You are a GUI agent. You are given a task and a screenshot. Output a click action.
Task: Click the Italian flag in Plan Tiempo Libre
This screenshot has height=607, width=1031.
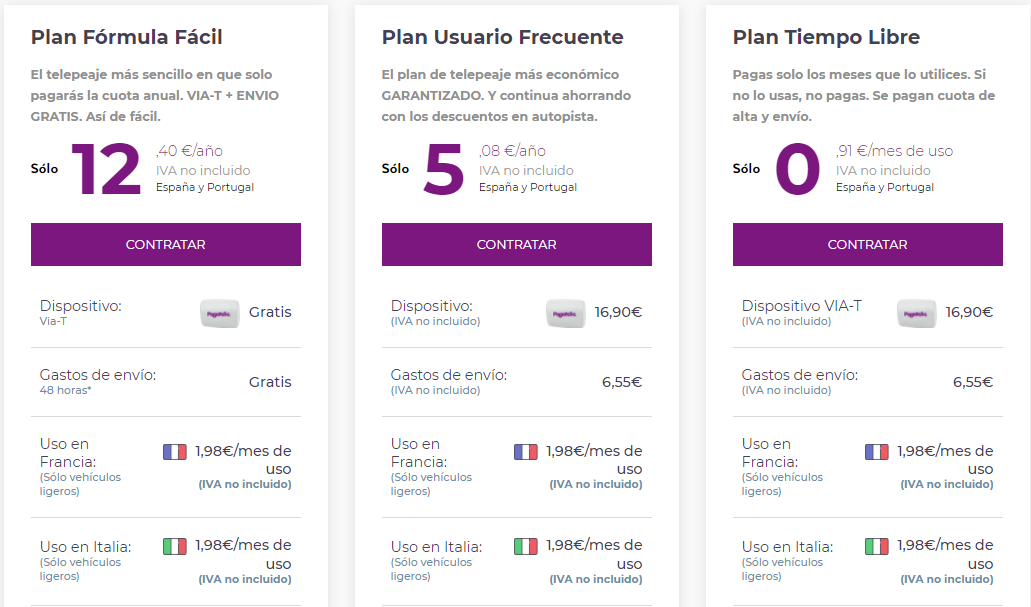(x=877, y=546)
